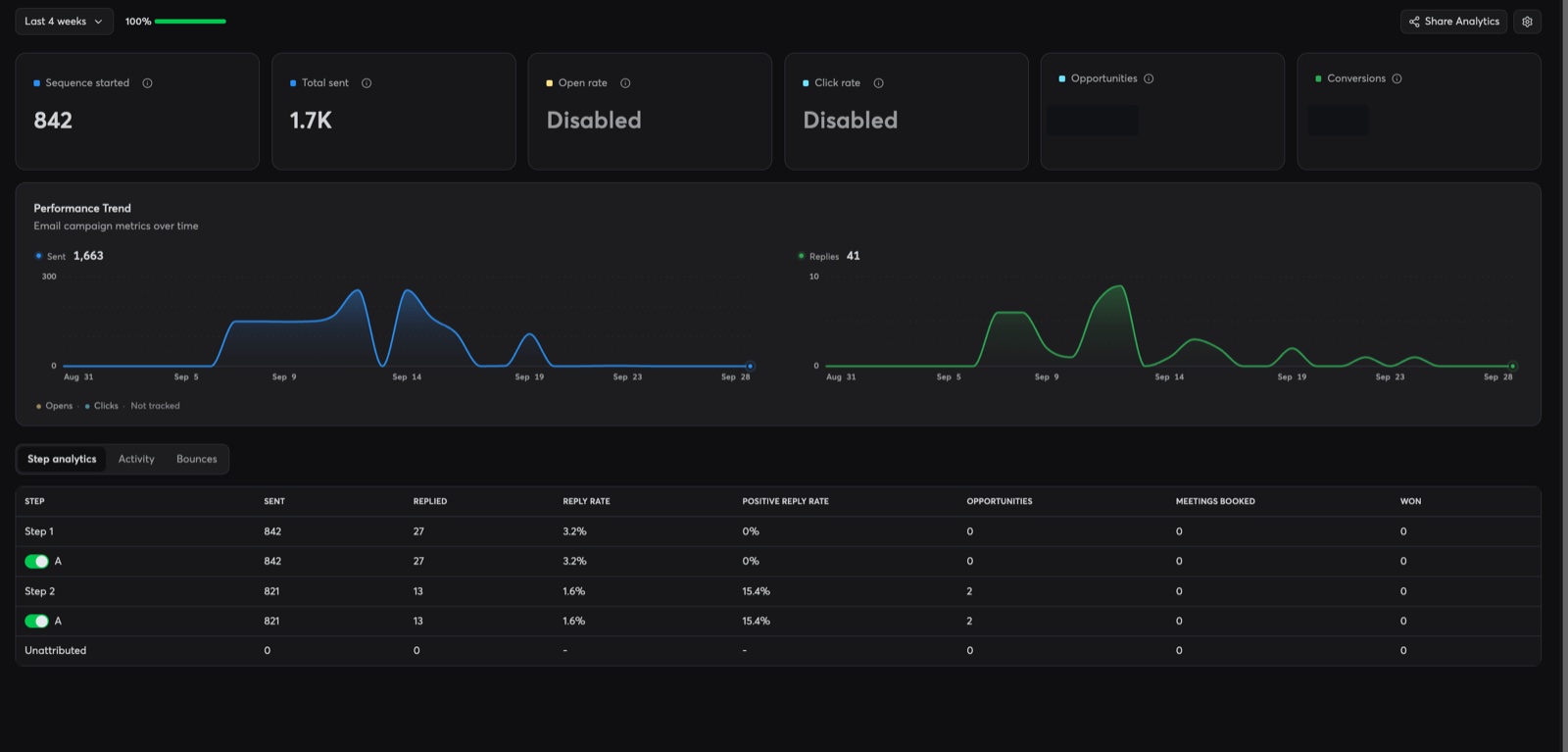Click Step 2 sent count 821
Screen dimensions: 1568x752
271,591
